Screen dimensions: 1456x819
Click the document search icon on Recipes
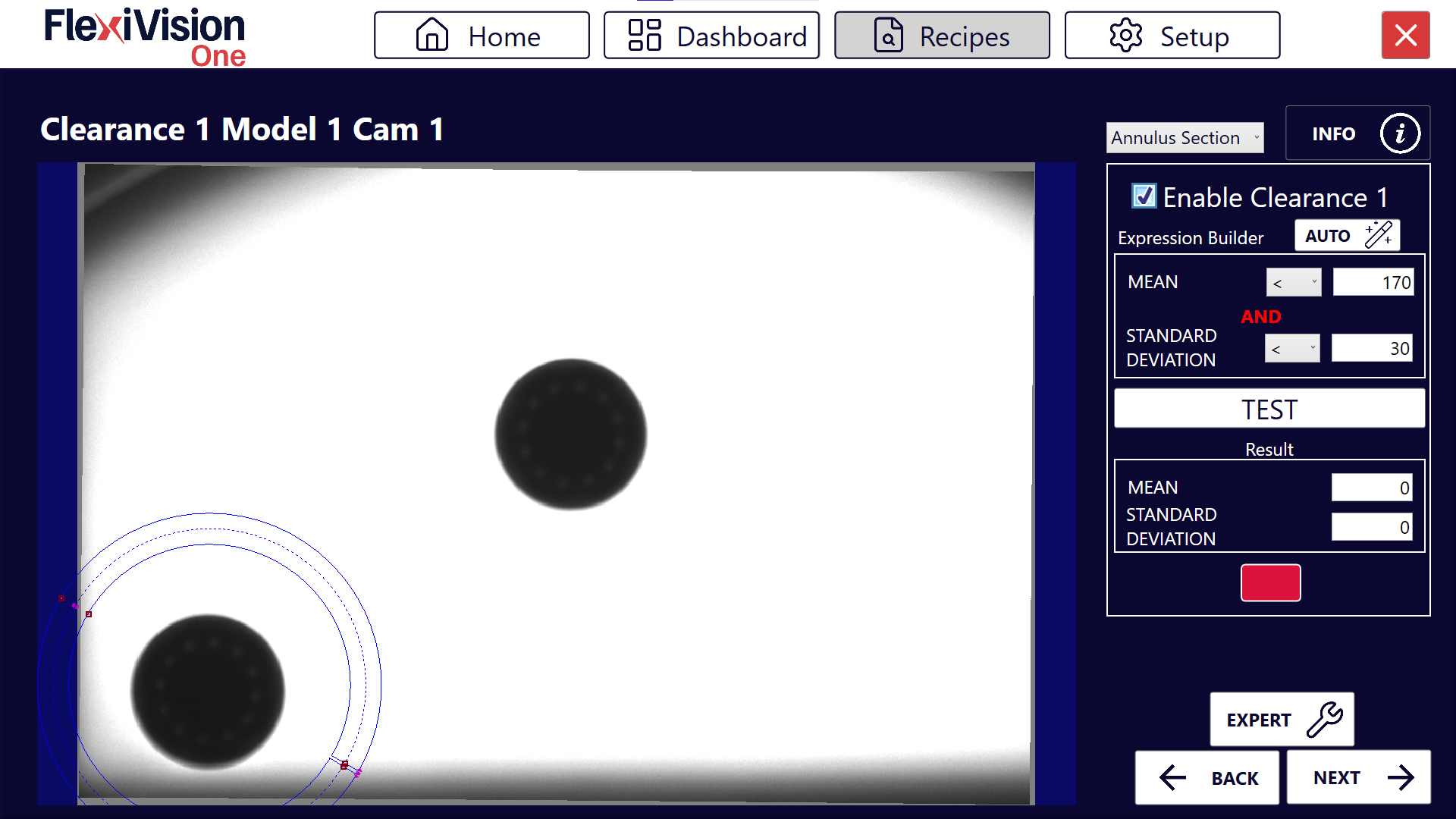(x=888, y=35)
